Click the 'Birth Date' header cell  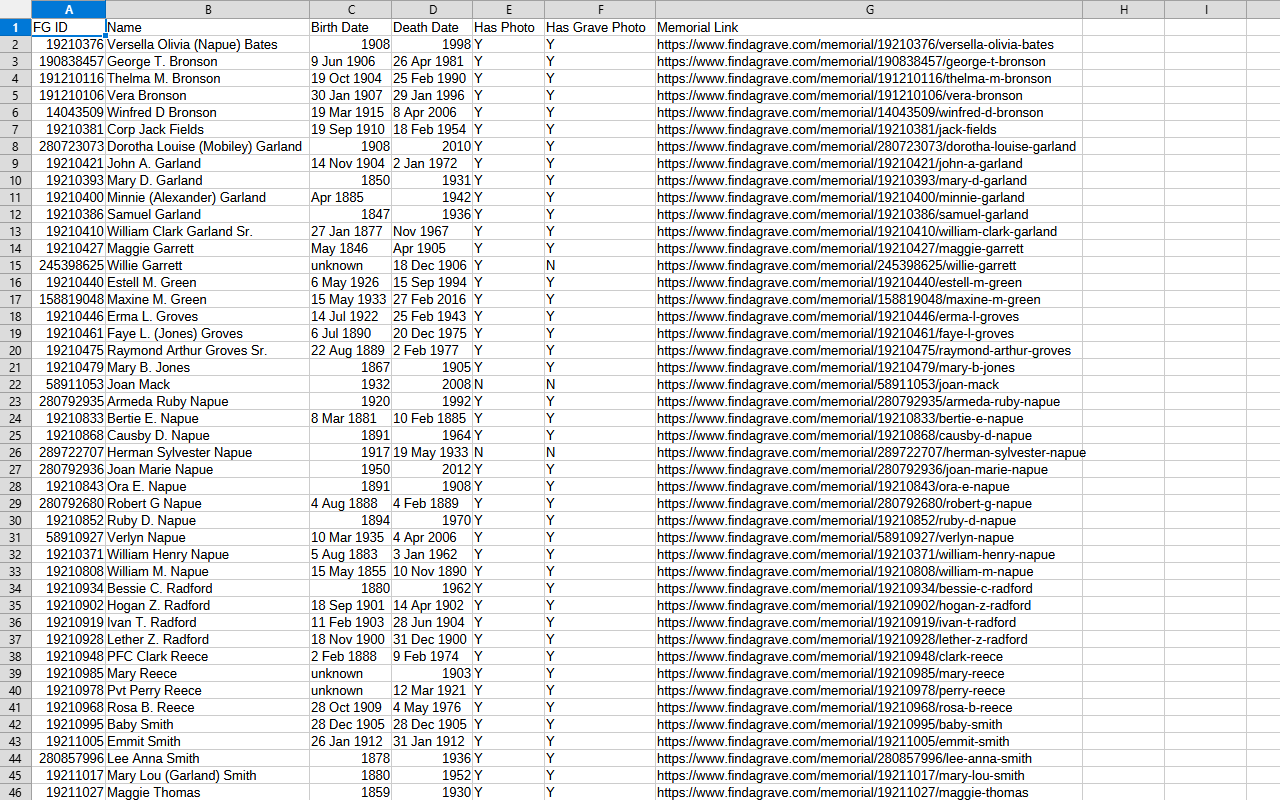click(350, 27)
